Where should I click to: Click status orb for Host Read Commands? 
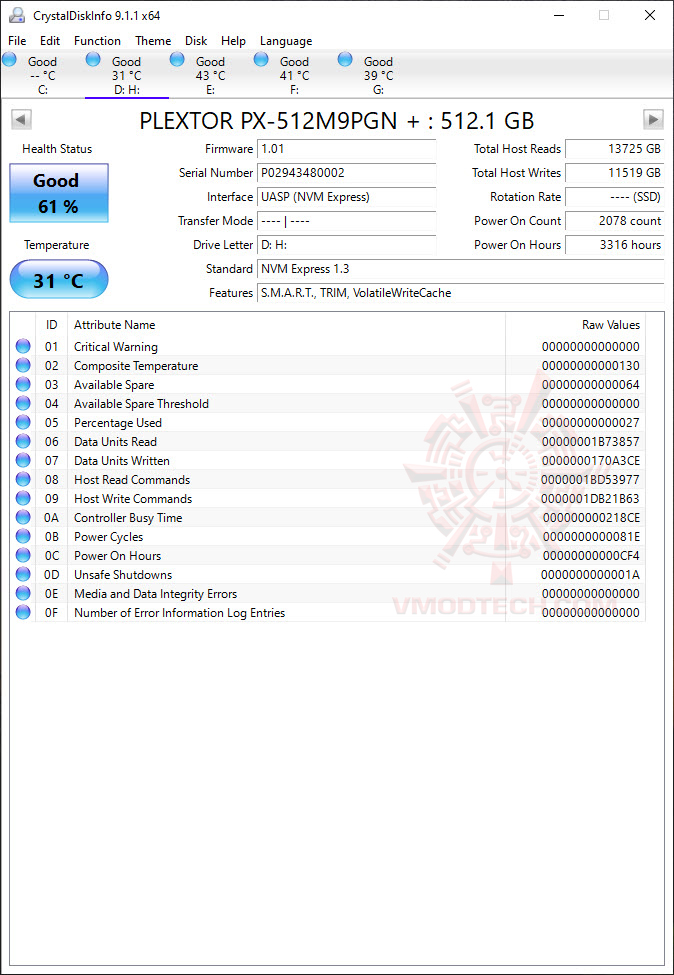click(23, 479)
